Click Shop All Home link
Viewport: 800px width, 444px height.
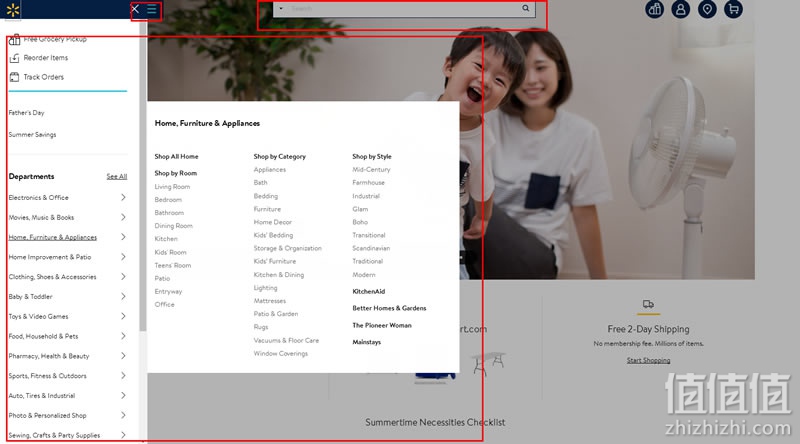[x=177, y=157]
